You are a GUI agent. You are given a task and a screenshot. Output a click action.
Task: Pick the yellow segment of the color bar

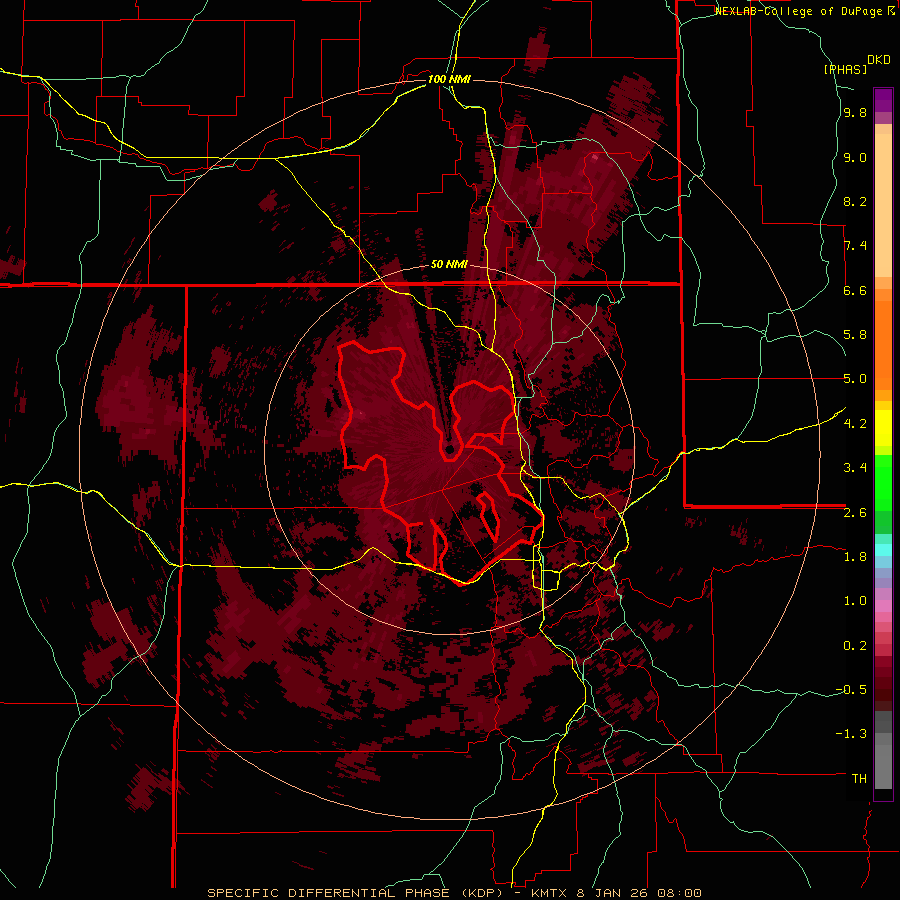[883, 428]
